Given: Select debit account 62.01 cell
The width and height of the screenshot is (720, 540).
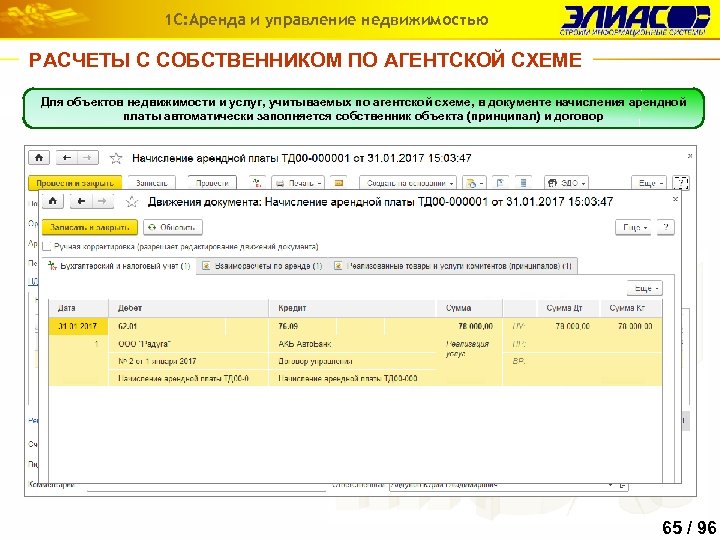Looking at the screenshot, I should click(x=167, y=326).
